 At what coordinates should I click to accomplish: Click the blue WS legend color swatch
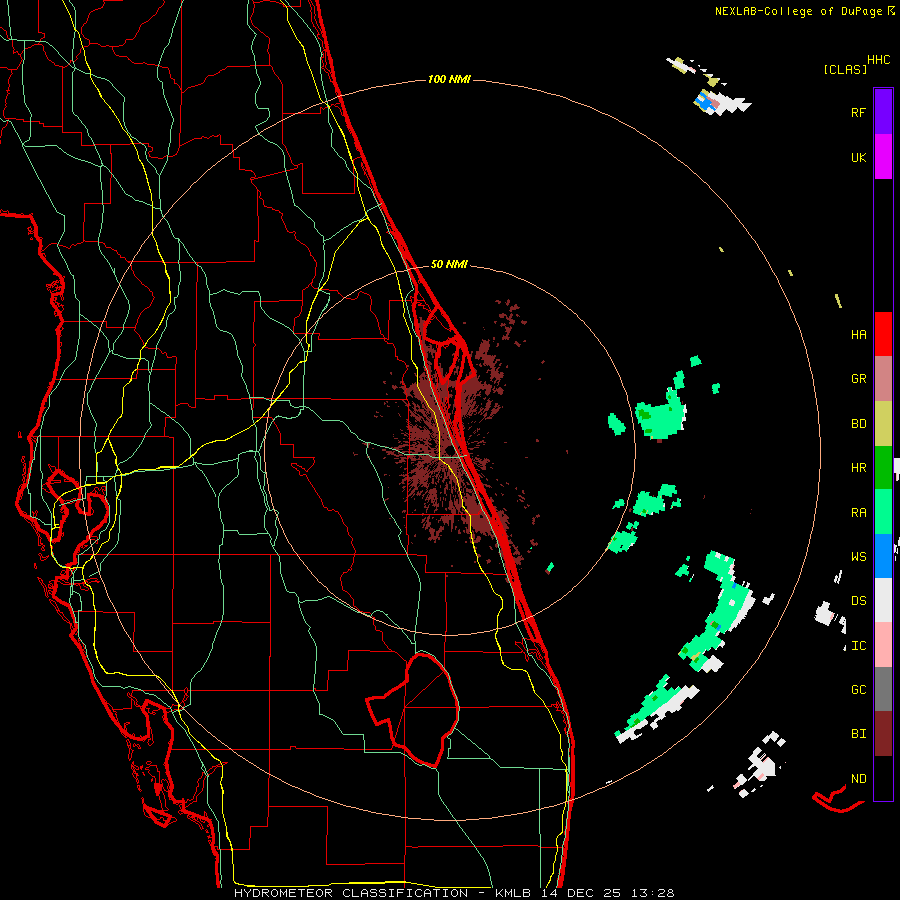[883, 556]
